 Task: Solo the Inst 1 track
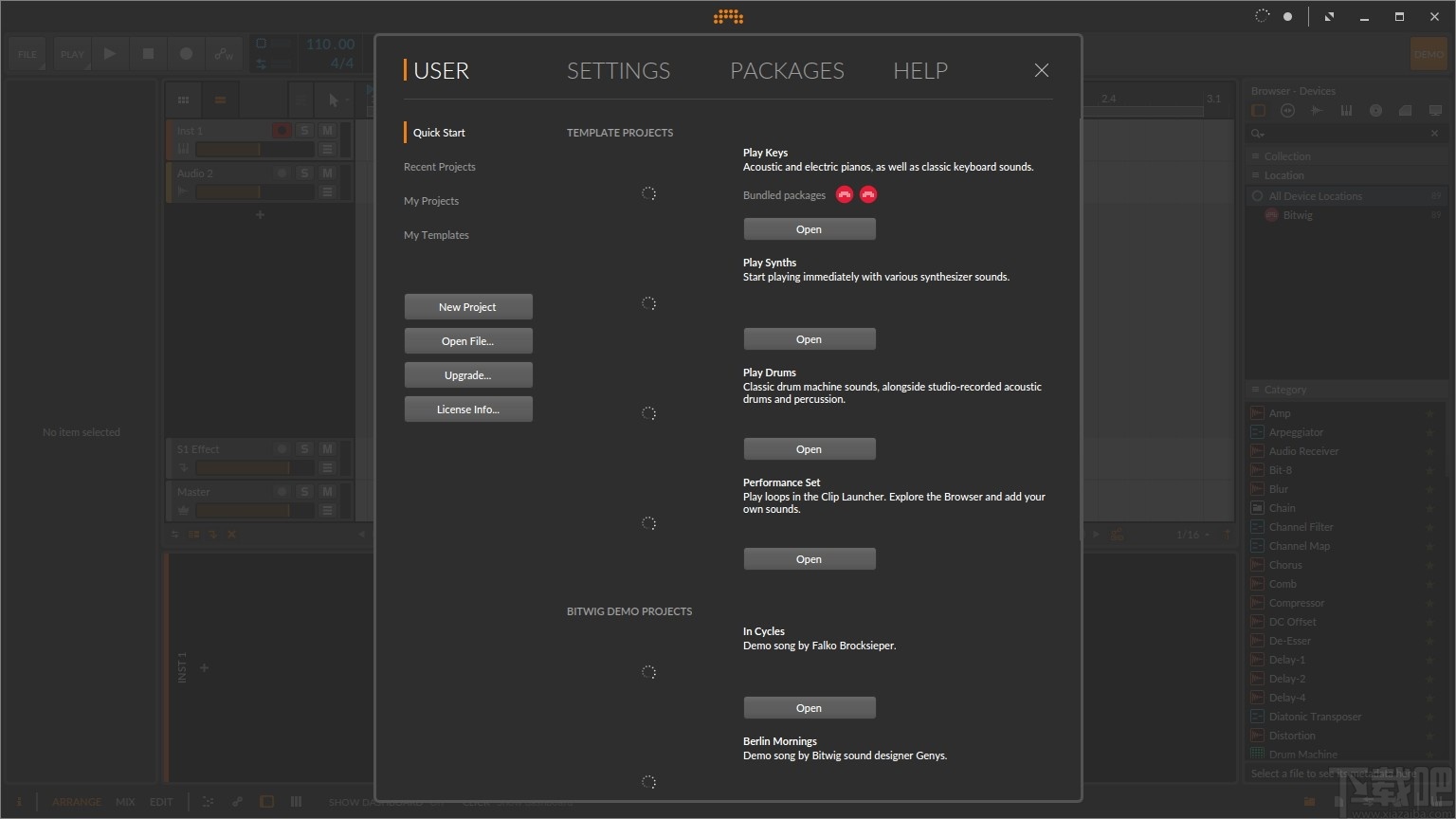[304, 131]
